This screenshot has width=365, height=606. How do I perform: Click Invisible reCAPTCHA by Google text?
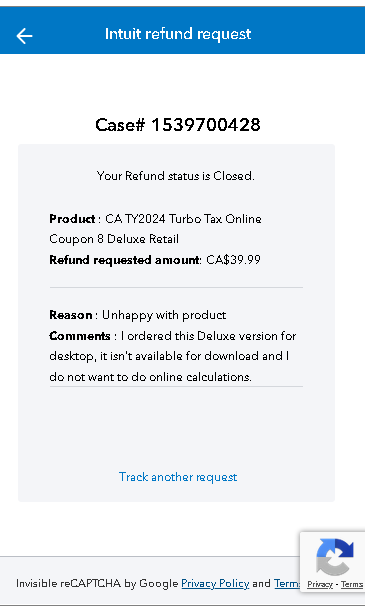[97, 583]
